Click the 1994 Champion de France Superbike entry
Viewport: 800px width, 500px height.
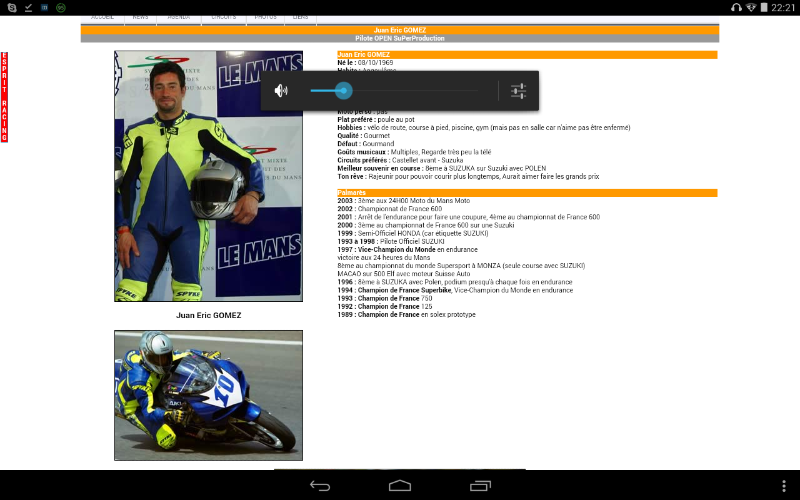tap(455, 290)
